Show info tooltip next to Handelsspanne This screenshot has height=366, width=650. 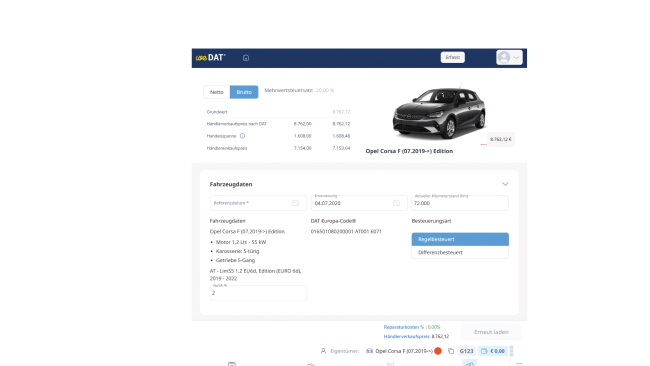[x=243, y=136]
